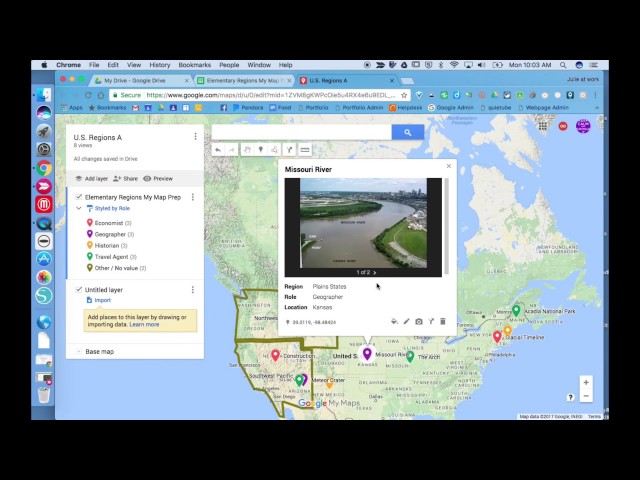
Task: Open Spotlight search in the menu bar
Action: (x=563, y=65)
